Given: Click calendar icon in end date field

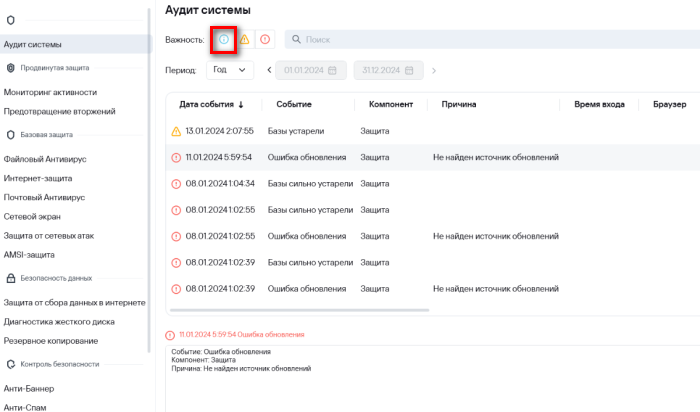Looking at the screenshot, I should click(x=409, y=70).
